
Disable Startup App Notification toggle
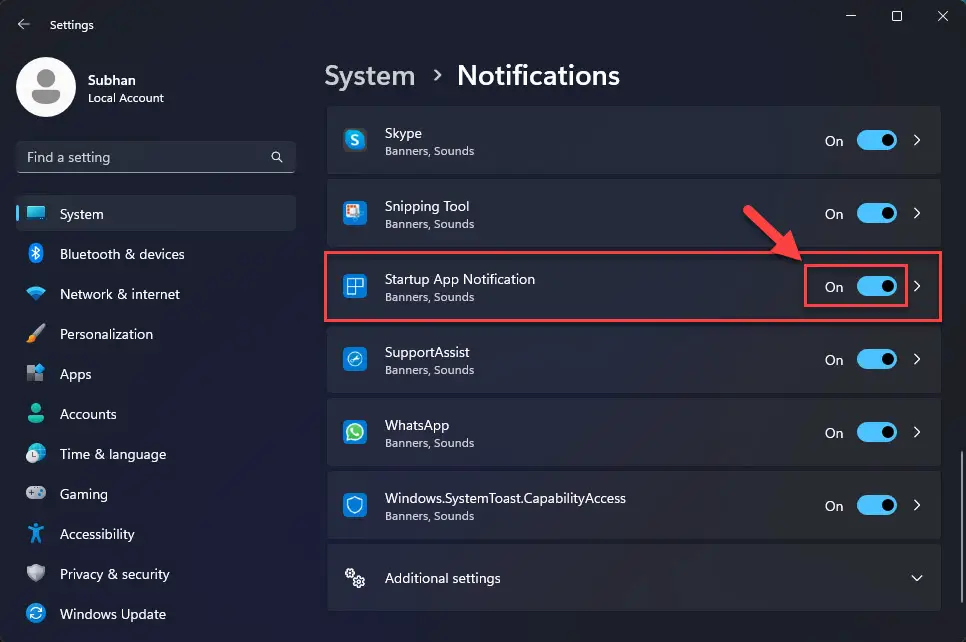[x=877, y=286]
